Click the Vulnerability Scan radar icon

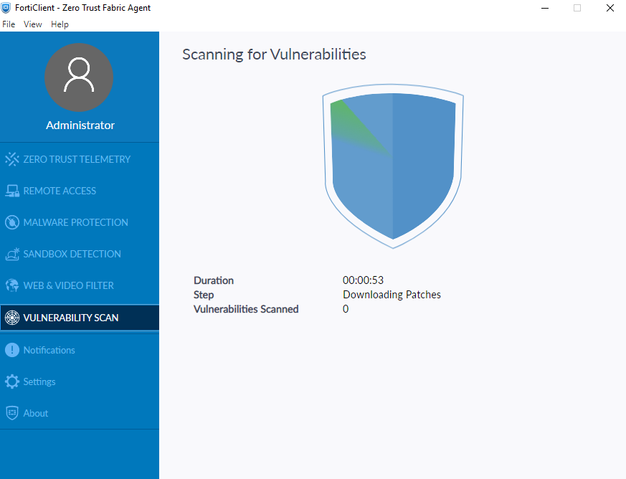pos(12,318)
